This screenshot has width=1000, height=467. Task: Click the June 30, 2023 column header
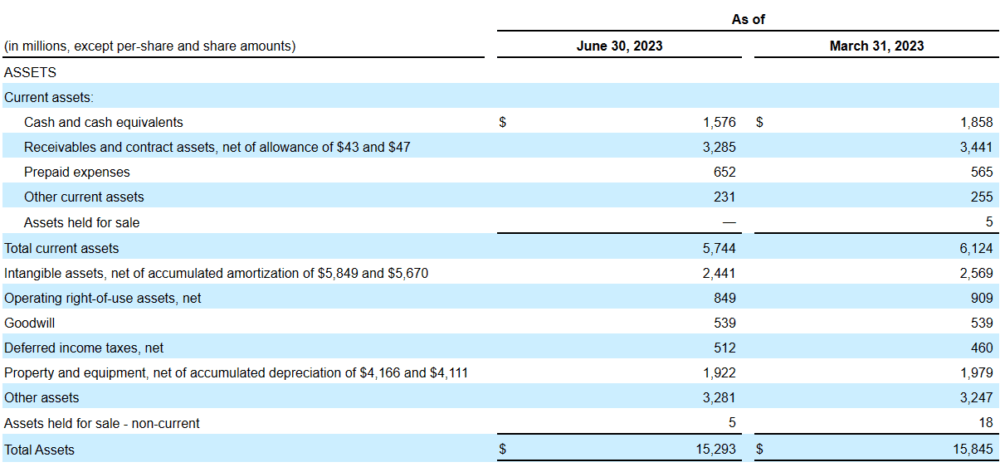[x=619, y=46]
